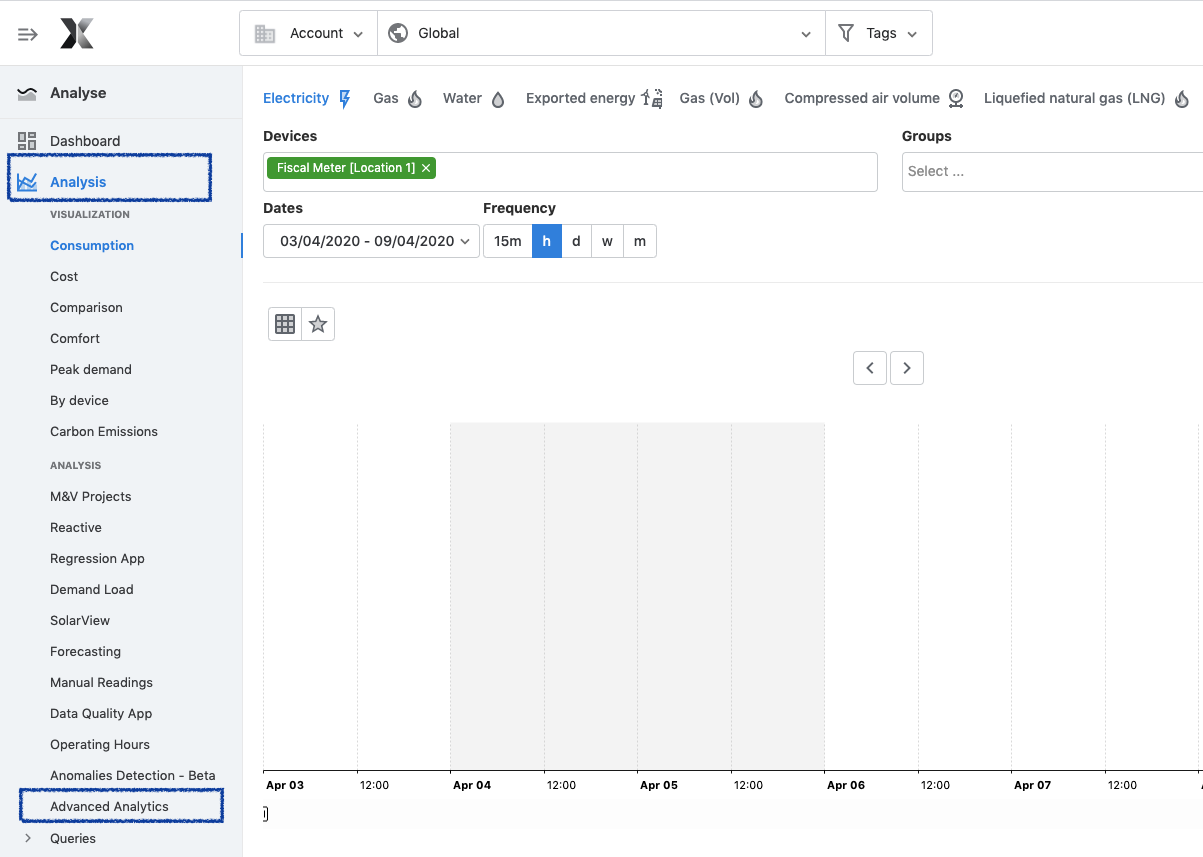Set frequency to weekly (w)

tap(607, 241)
